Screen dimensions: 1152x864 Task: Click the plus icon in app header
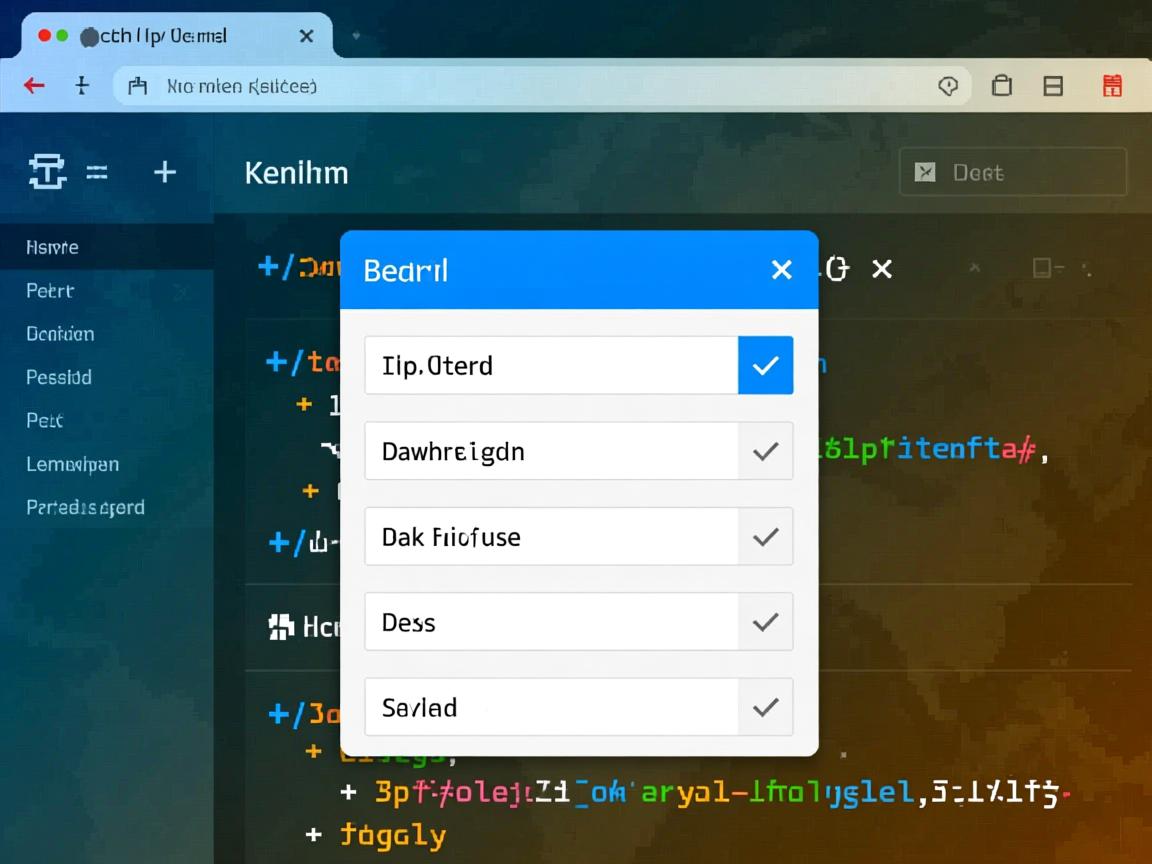(164, 172)
